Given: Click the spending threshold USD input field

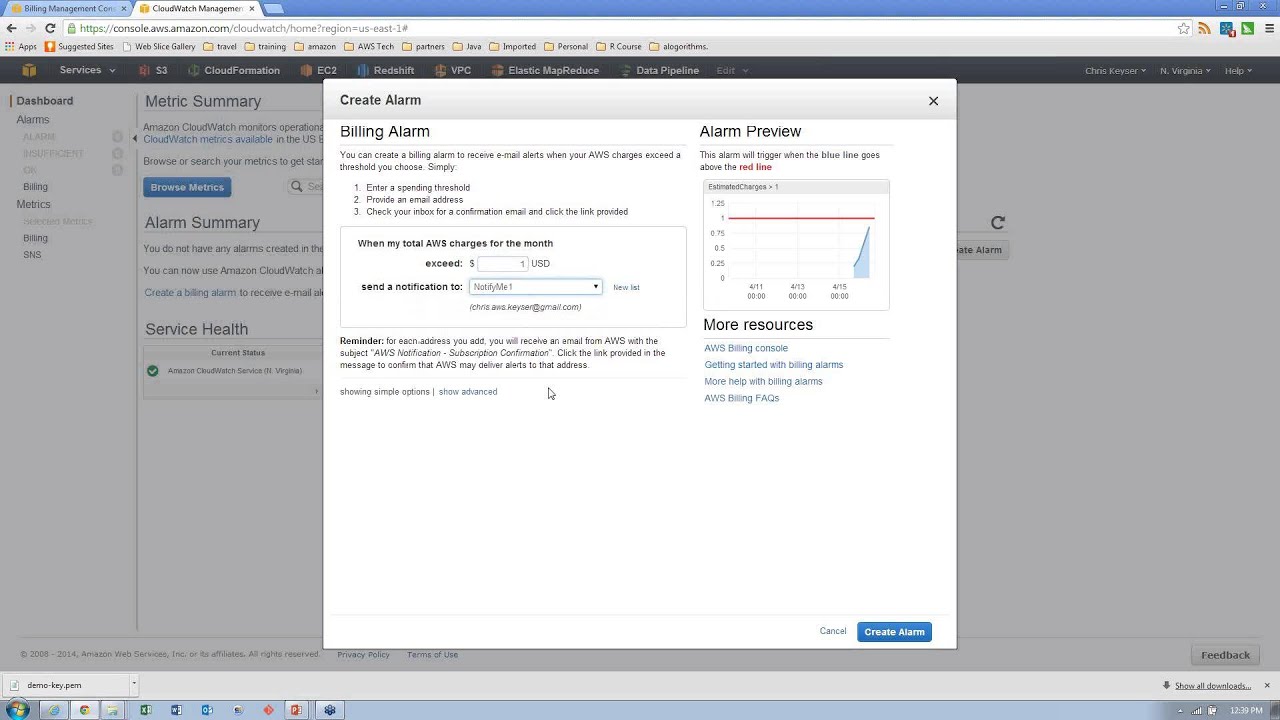Looking at the screenshot, I should (x=502, y=263).
